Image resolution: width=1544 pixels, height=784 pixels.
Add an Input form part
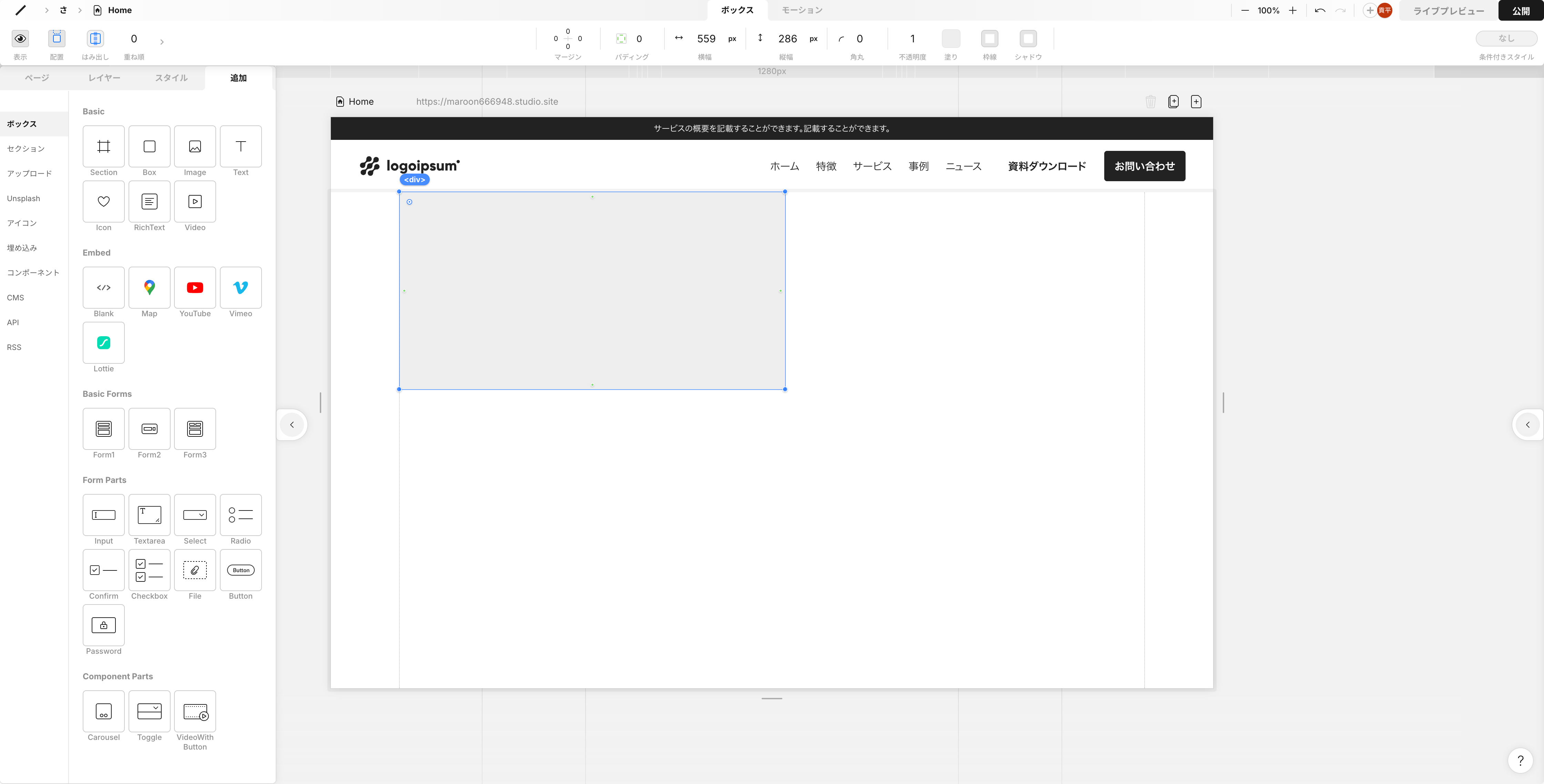104,515
